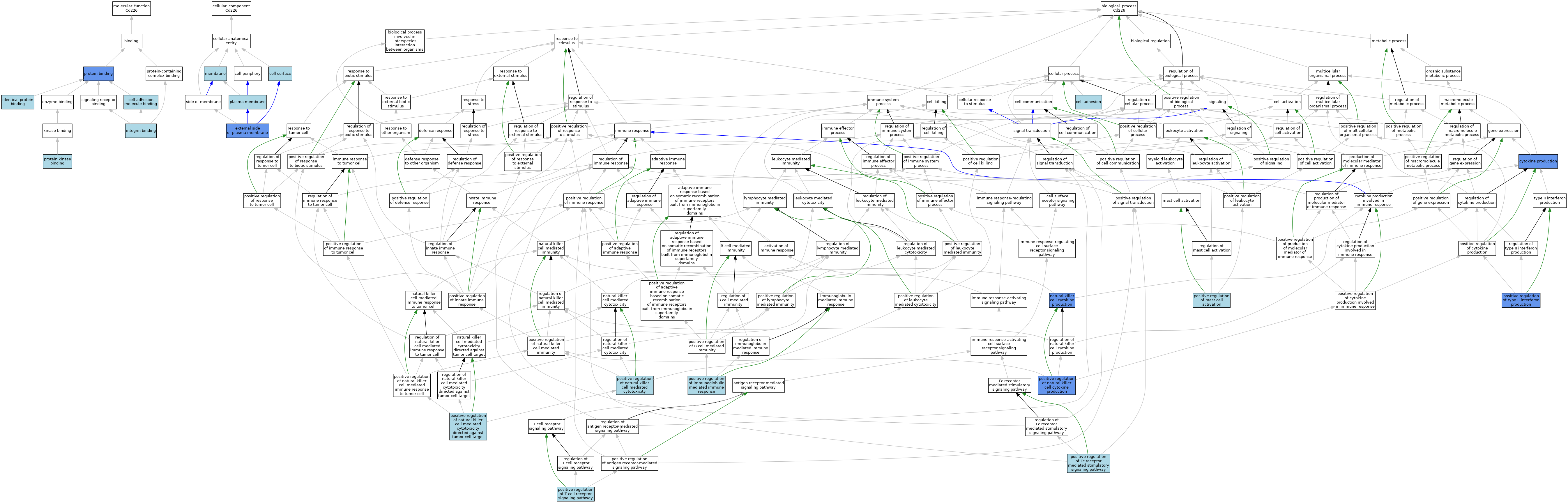This screenshot has width=1568, height=503.
Task: Select the 'response to stimulus' node
Action: tap(567, 41)
